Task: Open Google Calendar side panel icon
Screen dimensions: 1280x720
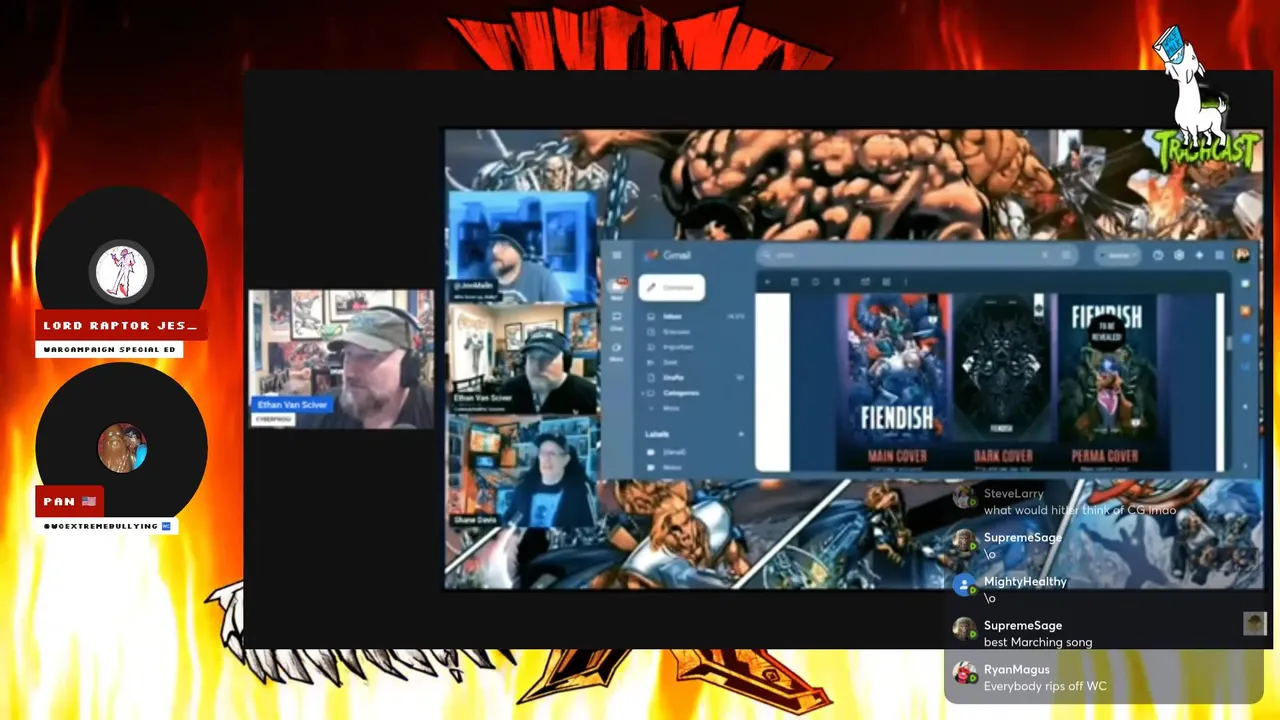Action: pyautogui.click(x=1245, y=283)
